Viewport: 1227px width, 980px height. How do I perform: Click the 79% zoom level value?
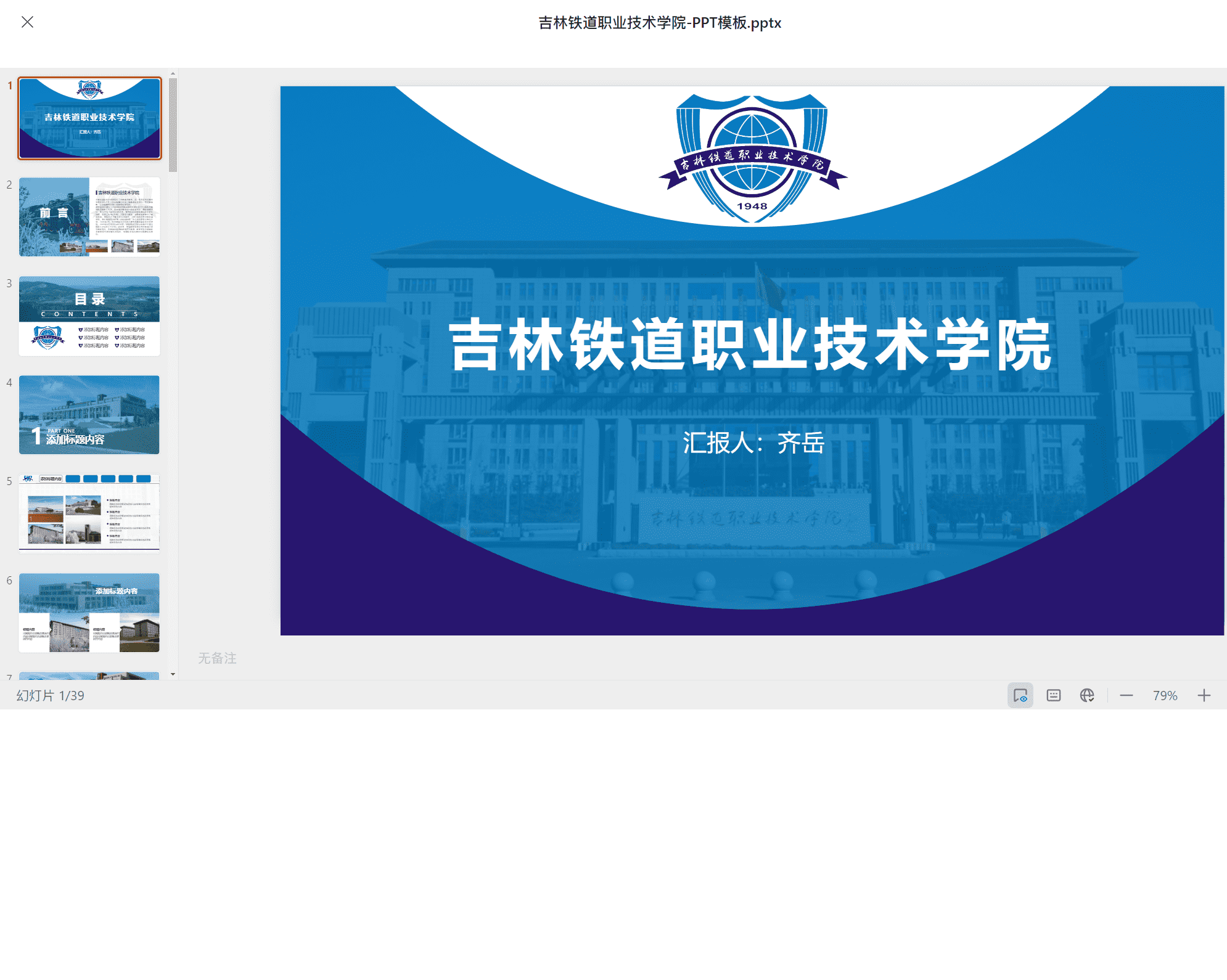coord(1165,696)
